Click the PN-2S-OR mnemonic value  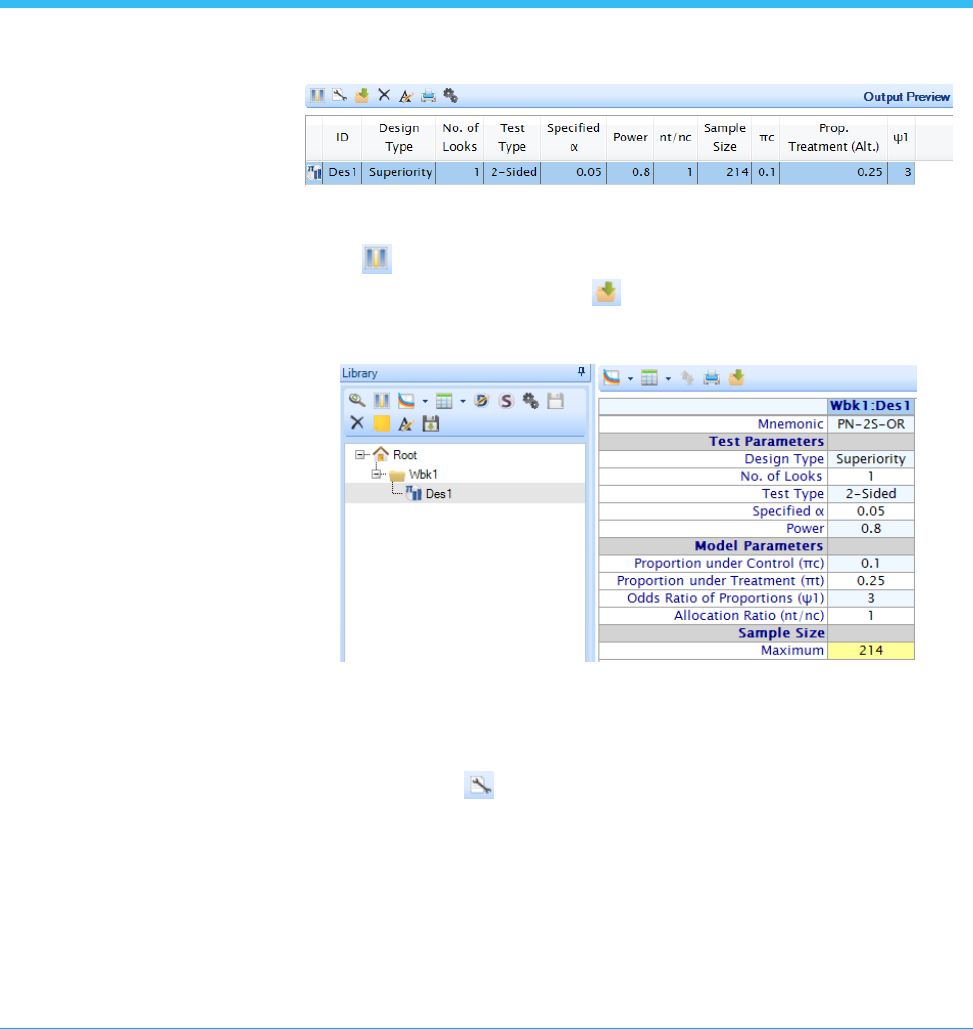coord(871,424)
